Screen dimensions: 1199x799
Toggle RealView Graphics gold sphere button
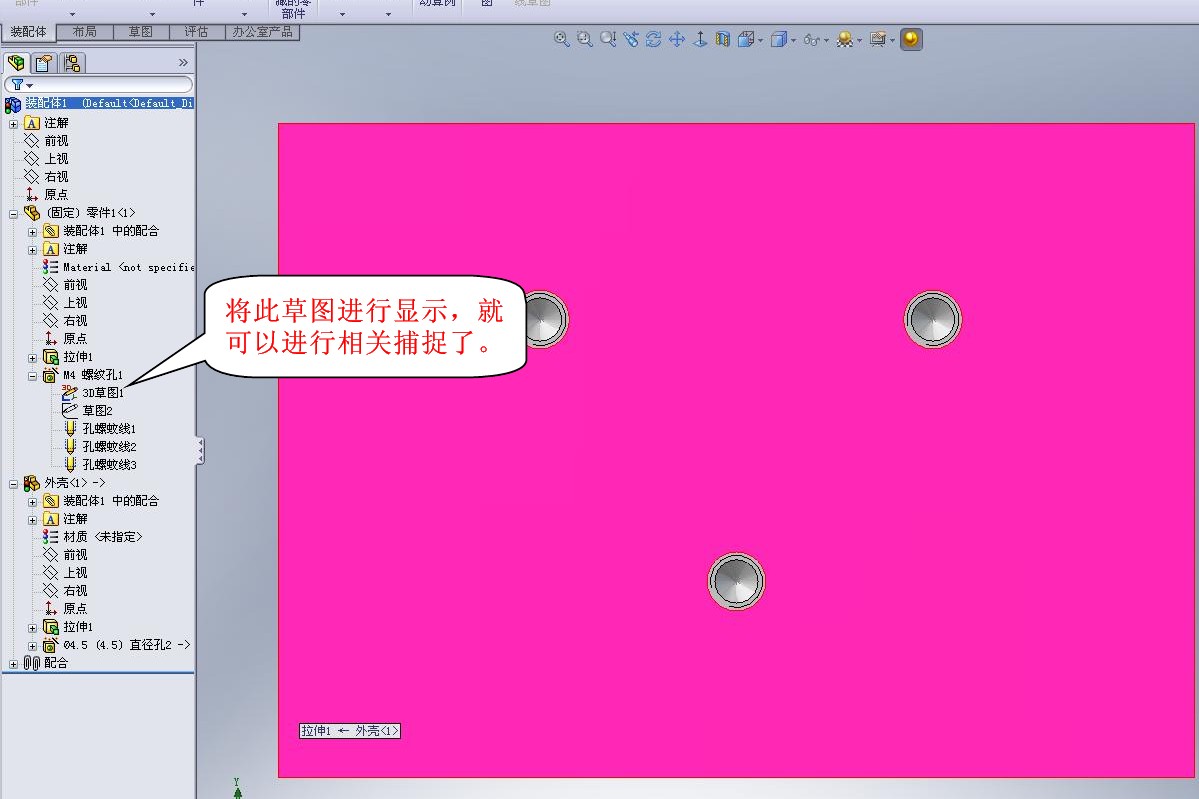click(911, 39)
